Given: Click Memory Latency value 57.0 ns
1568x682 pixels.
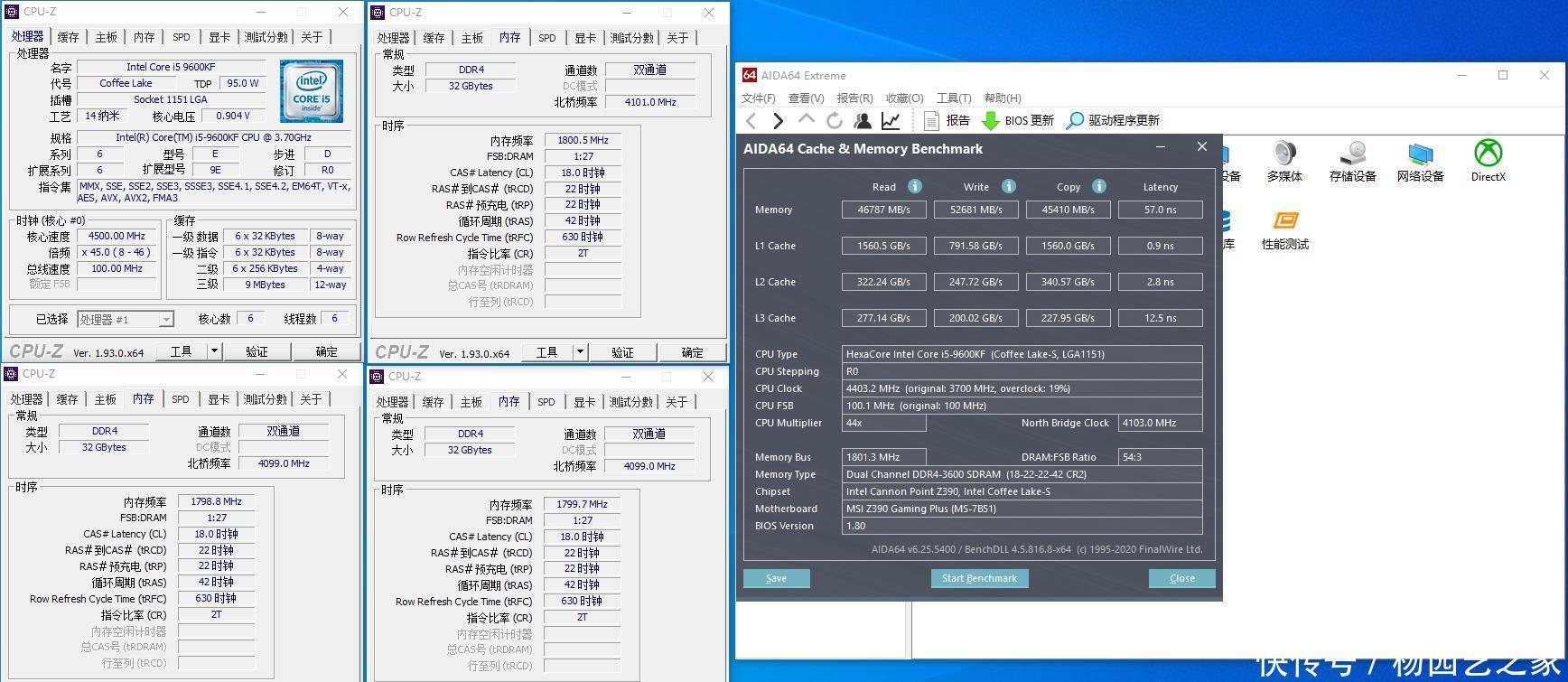Looking at the screenshot, I should tap(1160, 210).
